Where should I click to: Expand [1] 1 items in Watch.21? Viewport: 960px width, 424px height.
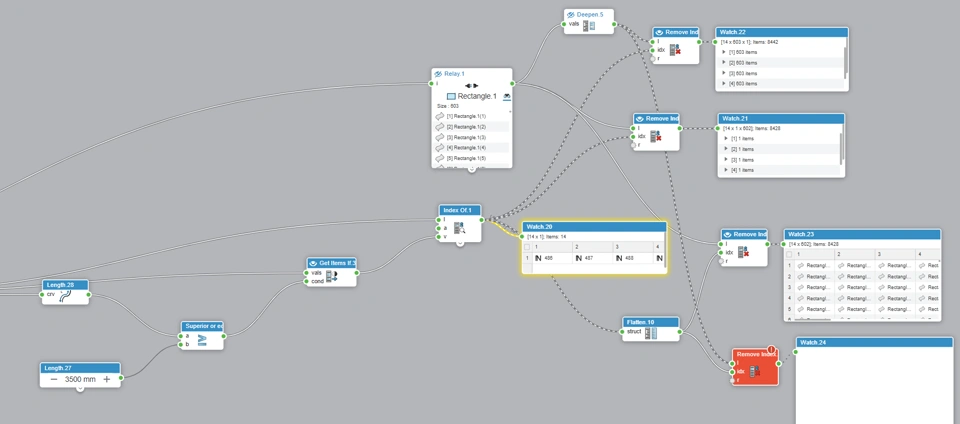(727, 138)
